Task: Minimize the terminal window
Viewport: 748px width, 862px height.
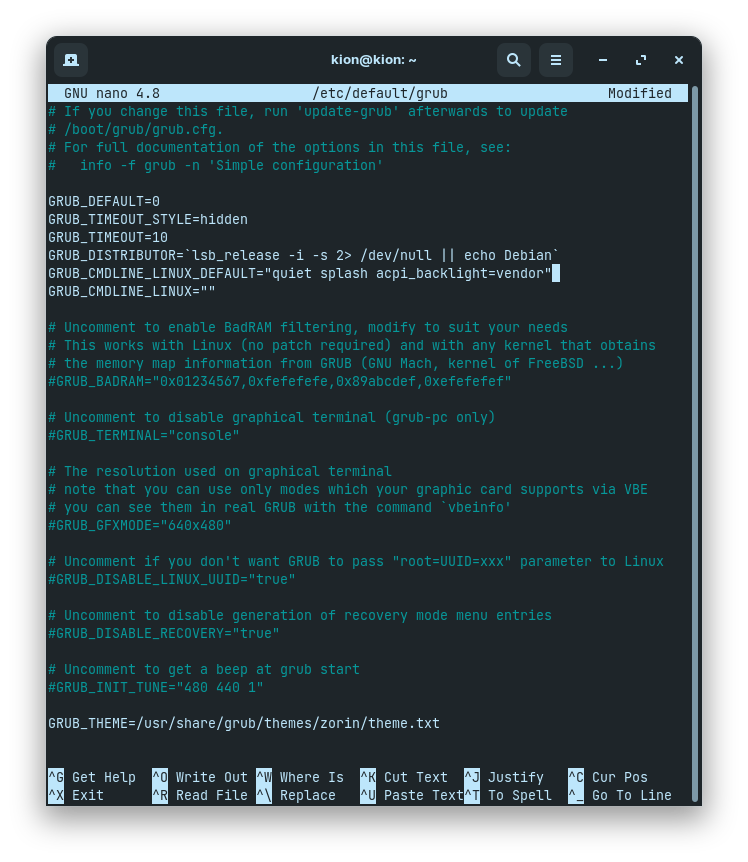Action: [x=603, y=60]
